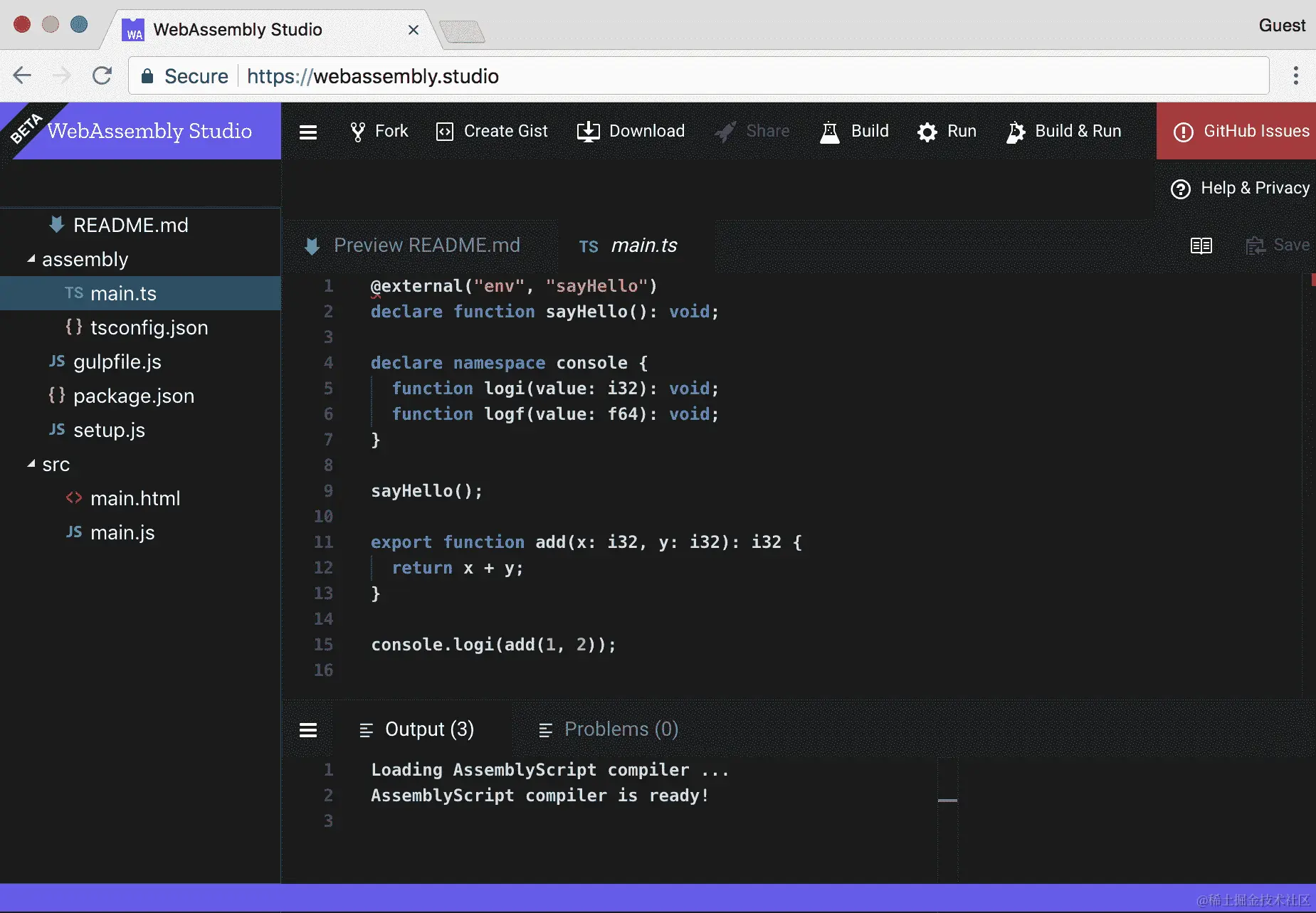
Task: Click the Save button label
Action: pyautogui.click(x=1291, y=245)
